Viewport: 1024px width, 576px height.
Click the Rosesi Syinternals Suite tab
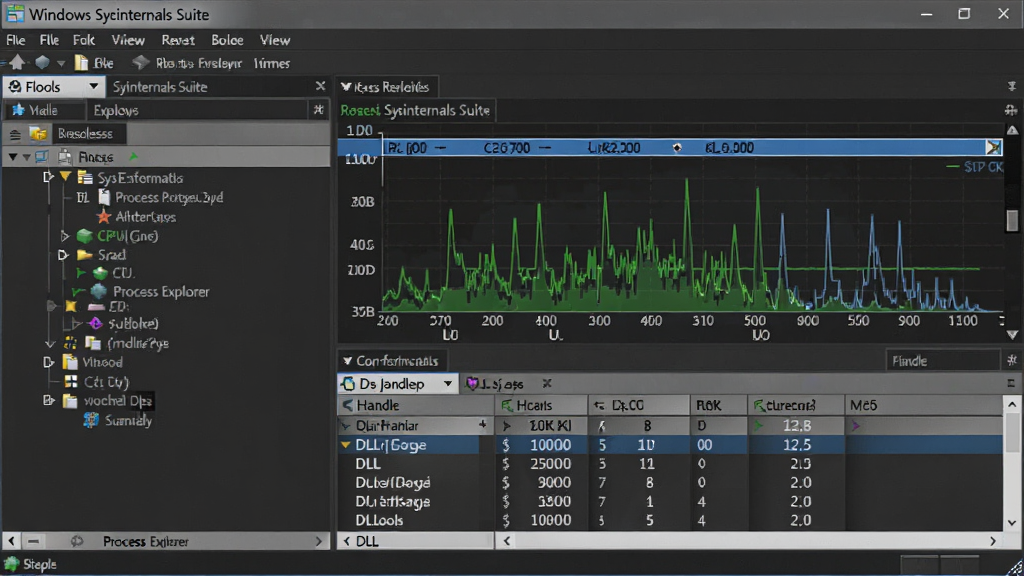(415, 110)
